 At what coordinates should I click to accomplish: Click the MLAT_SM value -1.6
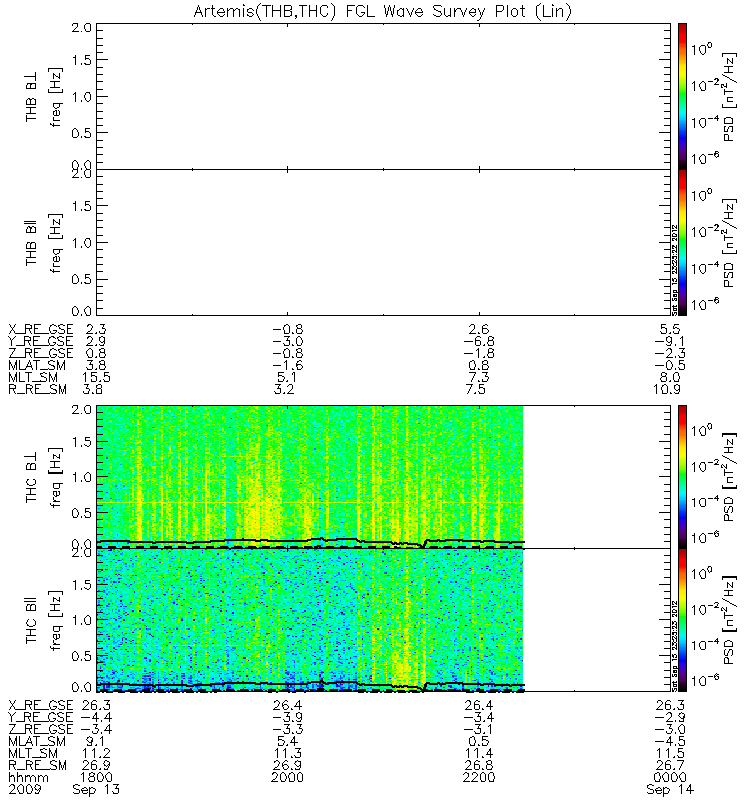click(x=288, y=365)
